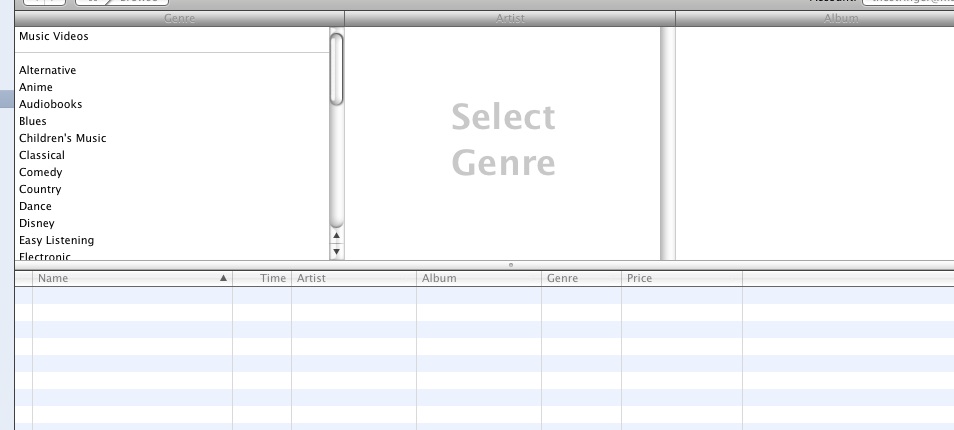Click the Album browser column header
Viewport: 954px width, 430px height.
[841, 18]
